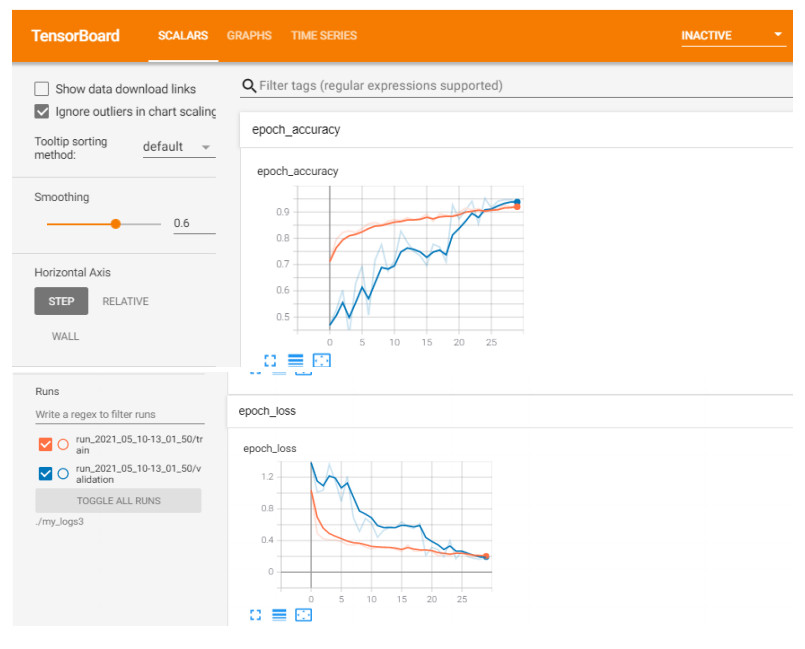The image size is (805, 649).
Task: Fit epoch_accuracy chart domain to data
Action: pyautogui.click(x=321, y=360)
